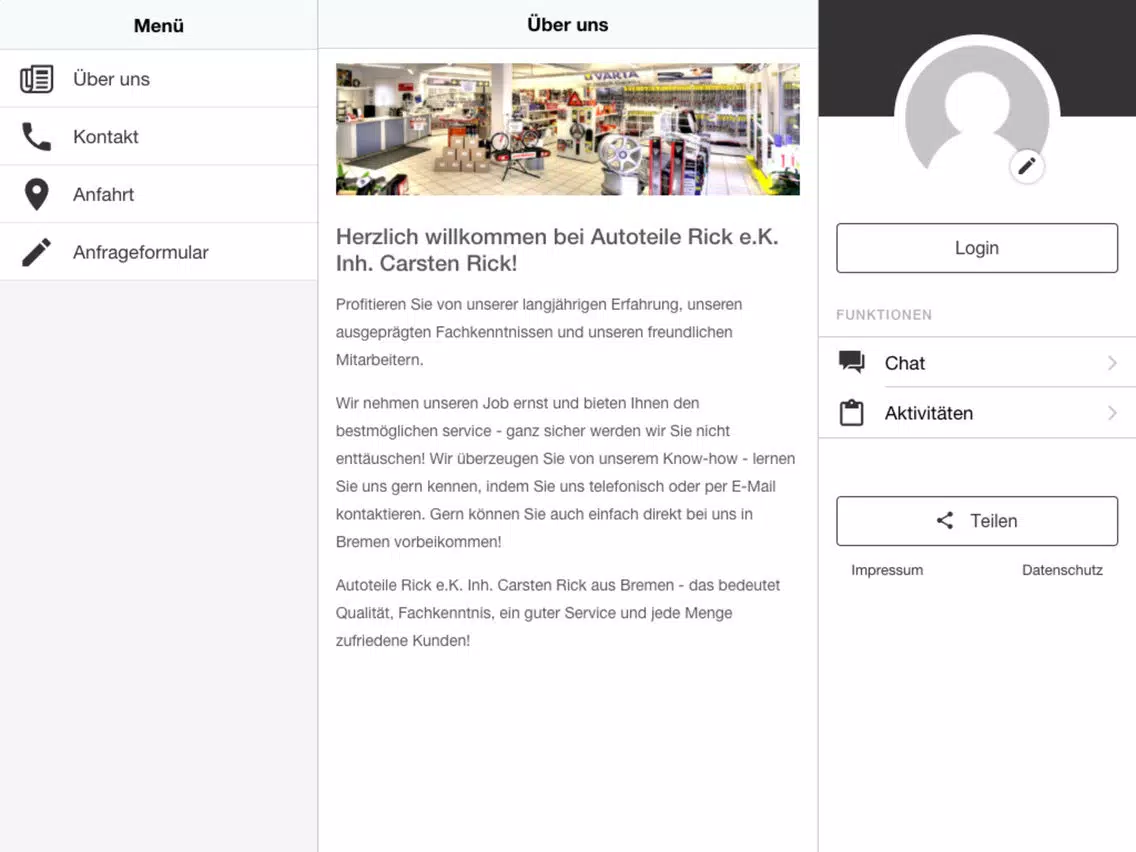
Task: Click the Login button
Action: pos(977,248)
